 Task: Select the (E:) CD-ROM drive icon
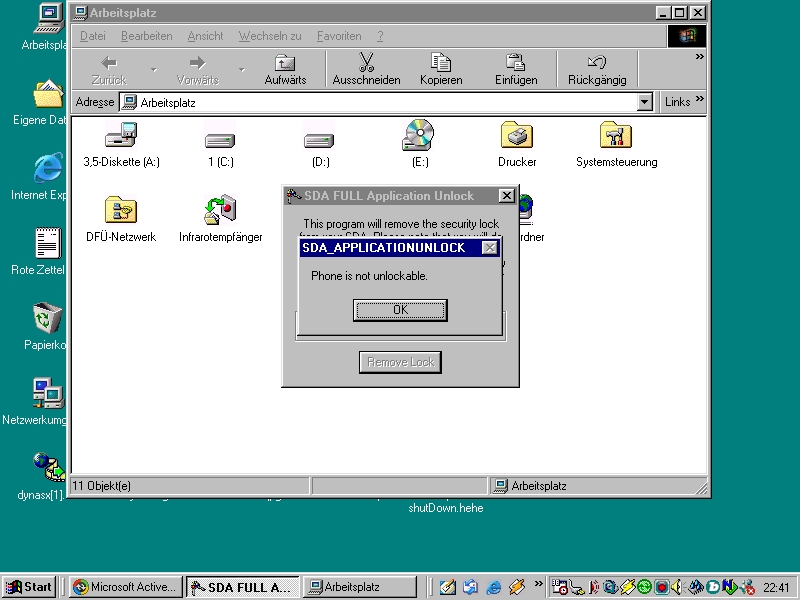pyautogui.click(x=418, y=135)
